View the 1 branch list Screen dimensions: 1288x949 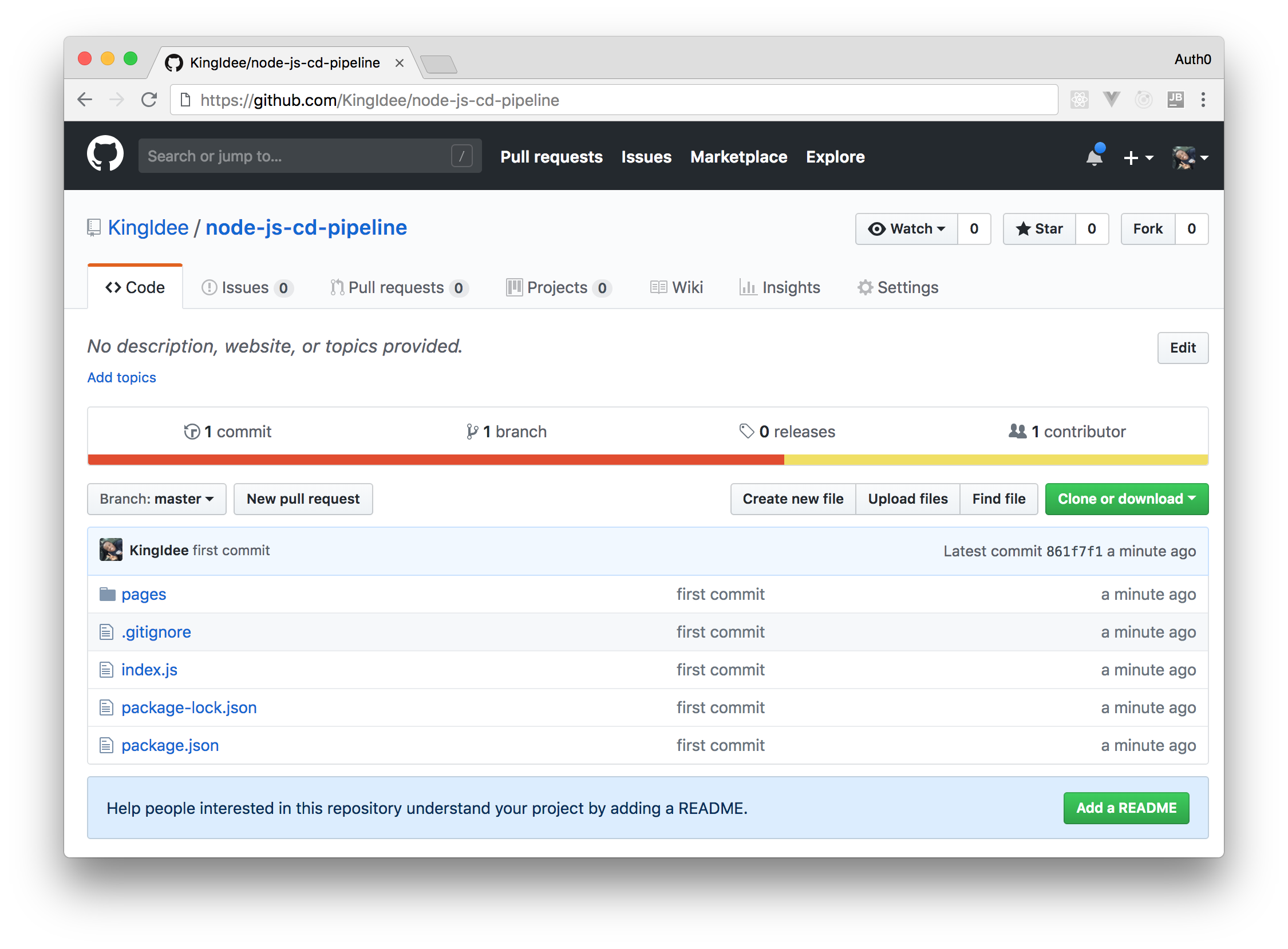[506, 432]
